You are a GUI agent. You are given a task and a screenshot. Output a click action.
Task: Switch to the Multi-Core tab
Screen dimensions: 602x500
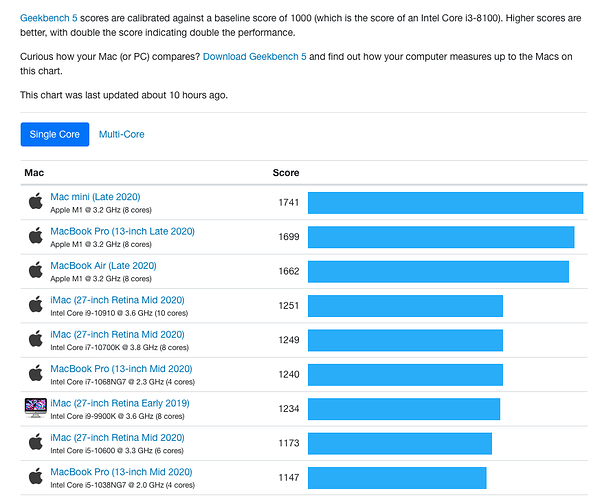point(122,134)
